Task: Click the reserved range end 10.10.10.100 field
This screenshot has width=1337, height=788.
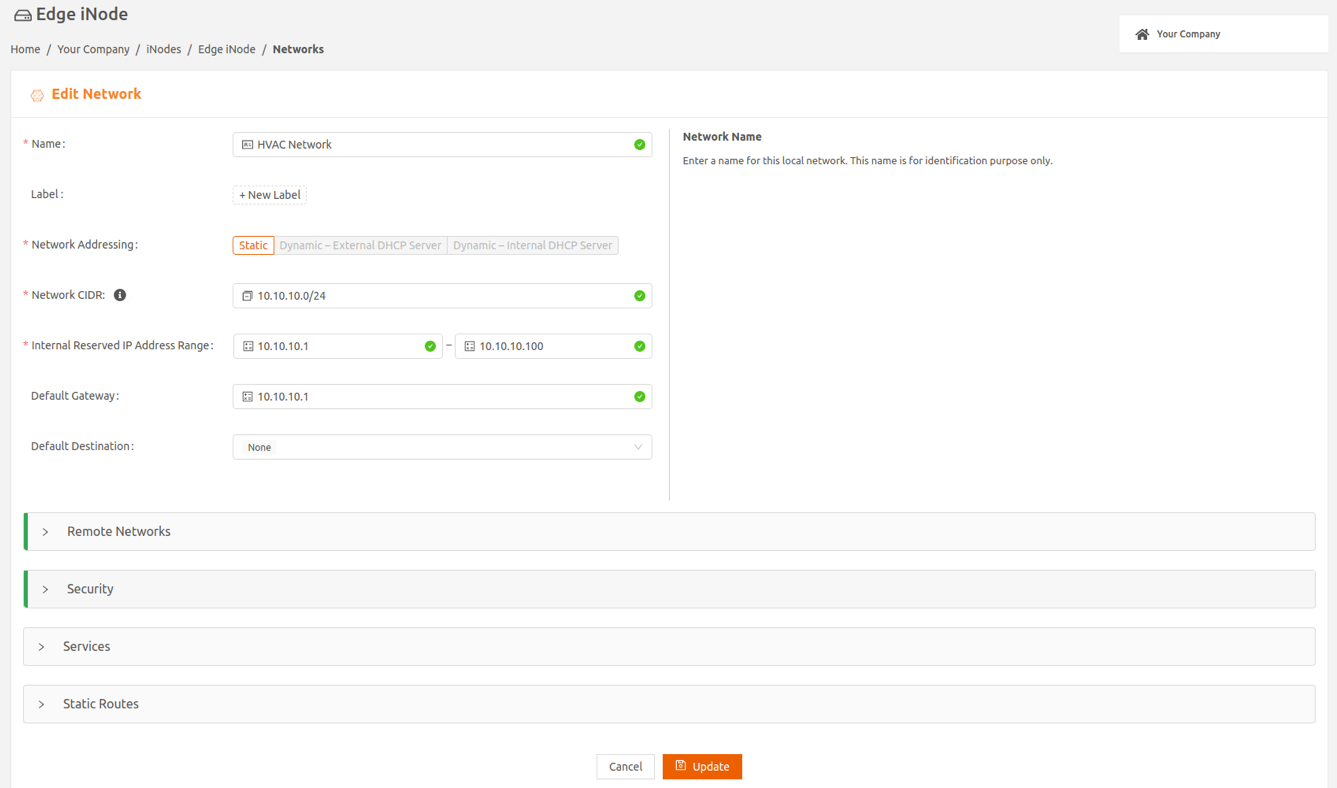Action: (553, 346)
